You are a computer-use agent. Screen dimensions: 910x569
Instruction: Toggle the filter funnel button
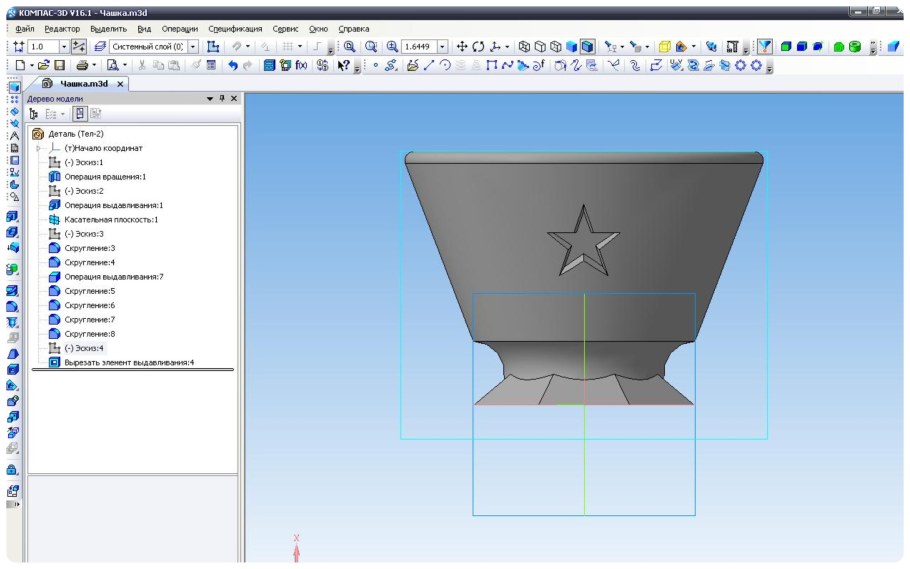(764, 47)
